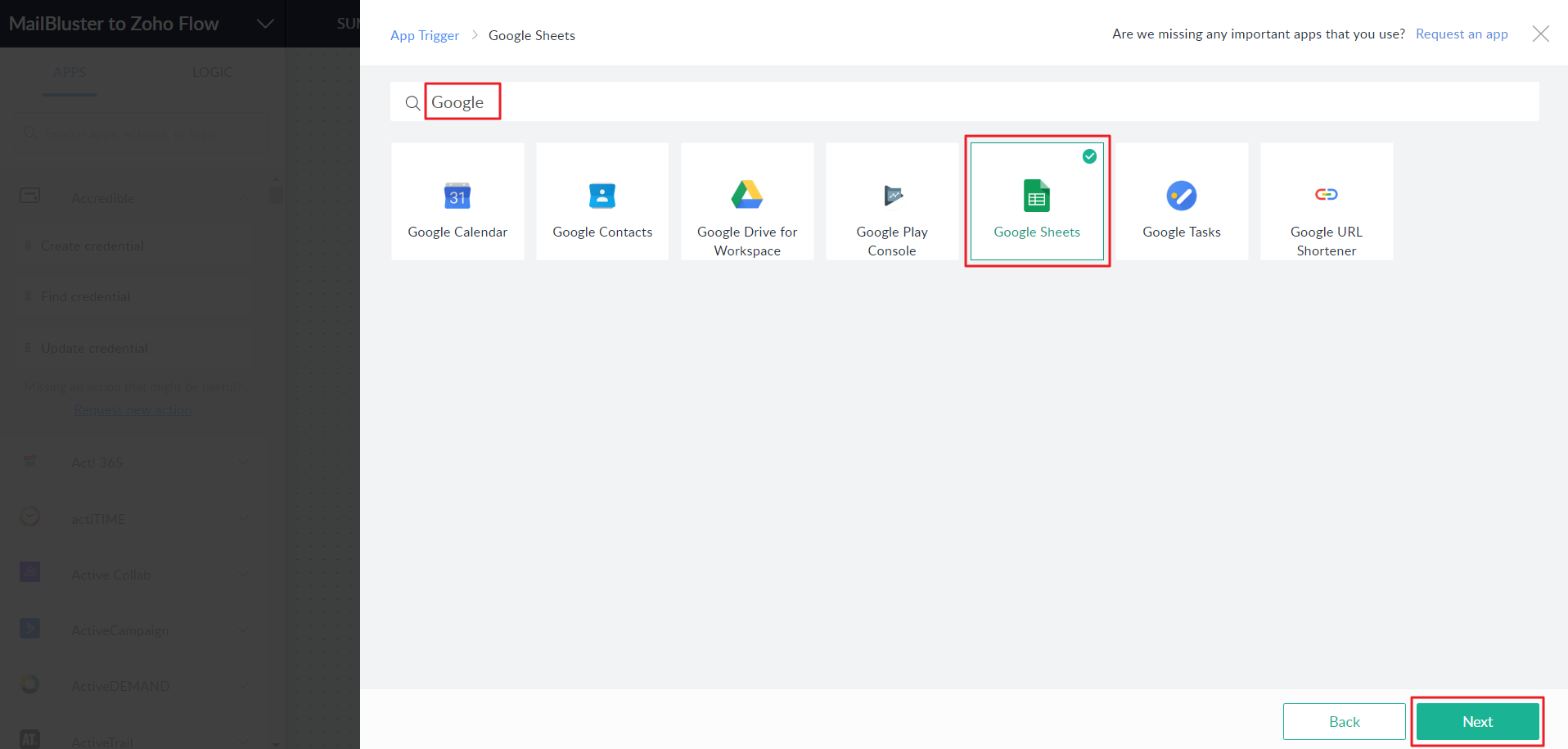Click the Next button
Image resolution: width=1568 pixels, height=749 pixels.
1477,721
